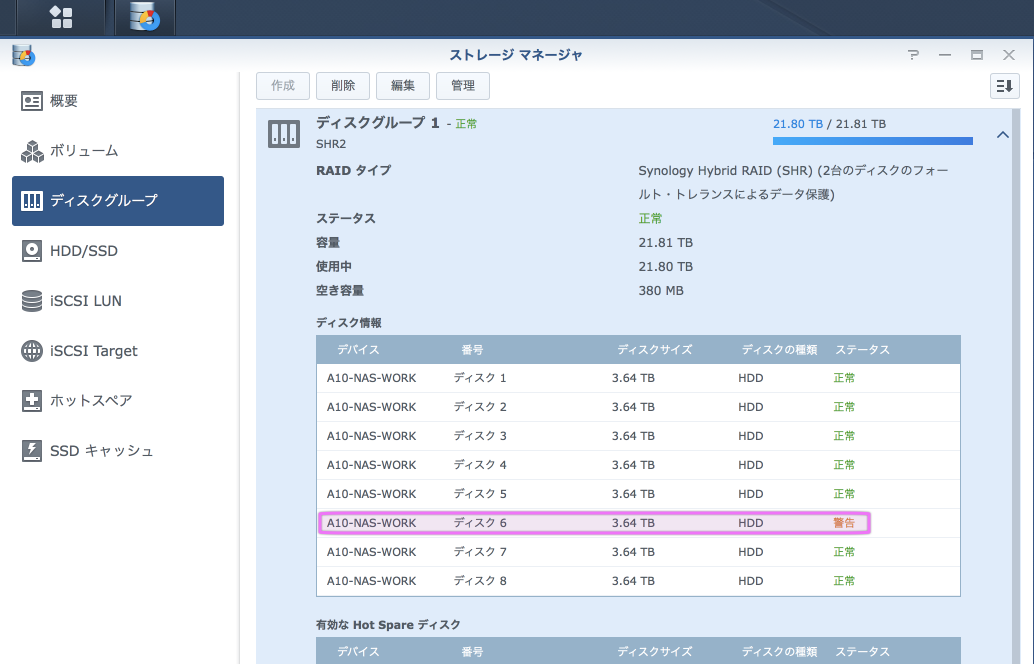Click the iSCSI LUN database icon

point(32,301)
